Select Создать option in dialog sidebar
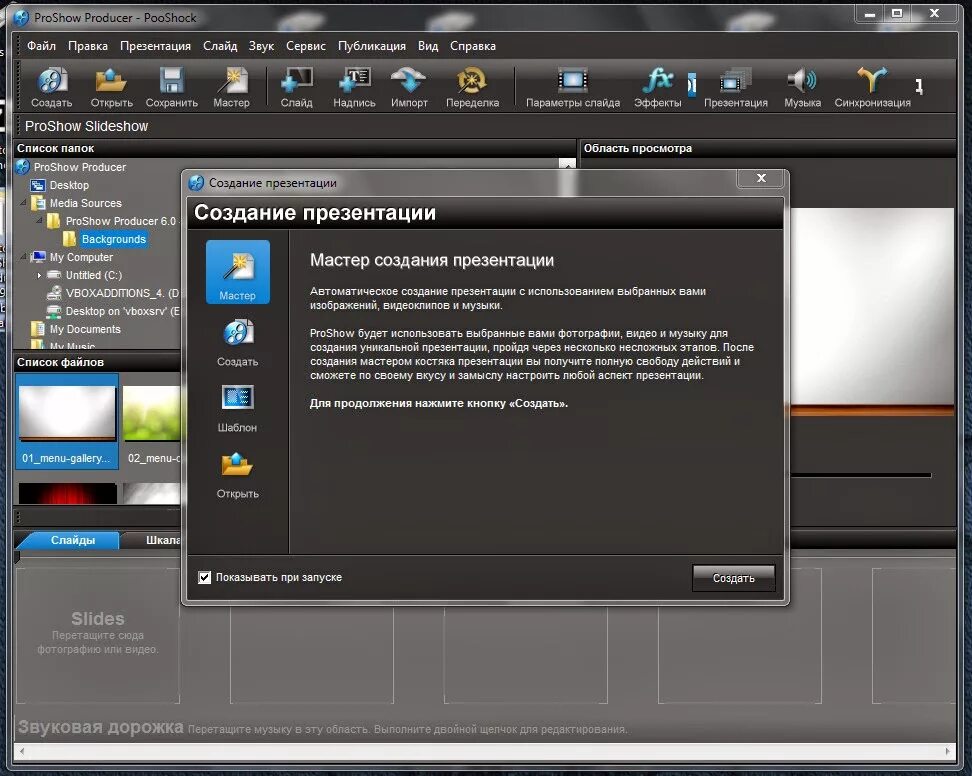This screenshot has width=972, height=776. click(x=237, y=343)
